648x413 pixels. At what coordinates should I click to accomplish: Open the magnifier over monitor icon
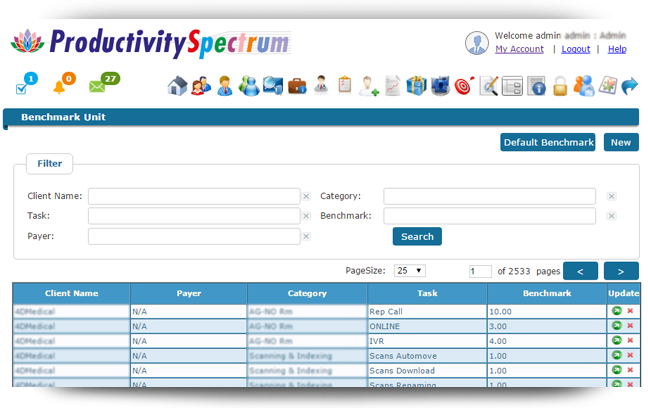pos(273,86)
